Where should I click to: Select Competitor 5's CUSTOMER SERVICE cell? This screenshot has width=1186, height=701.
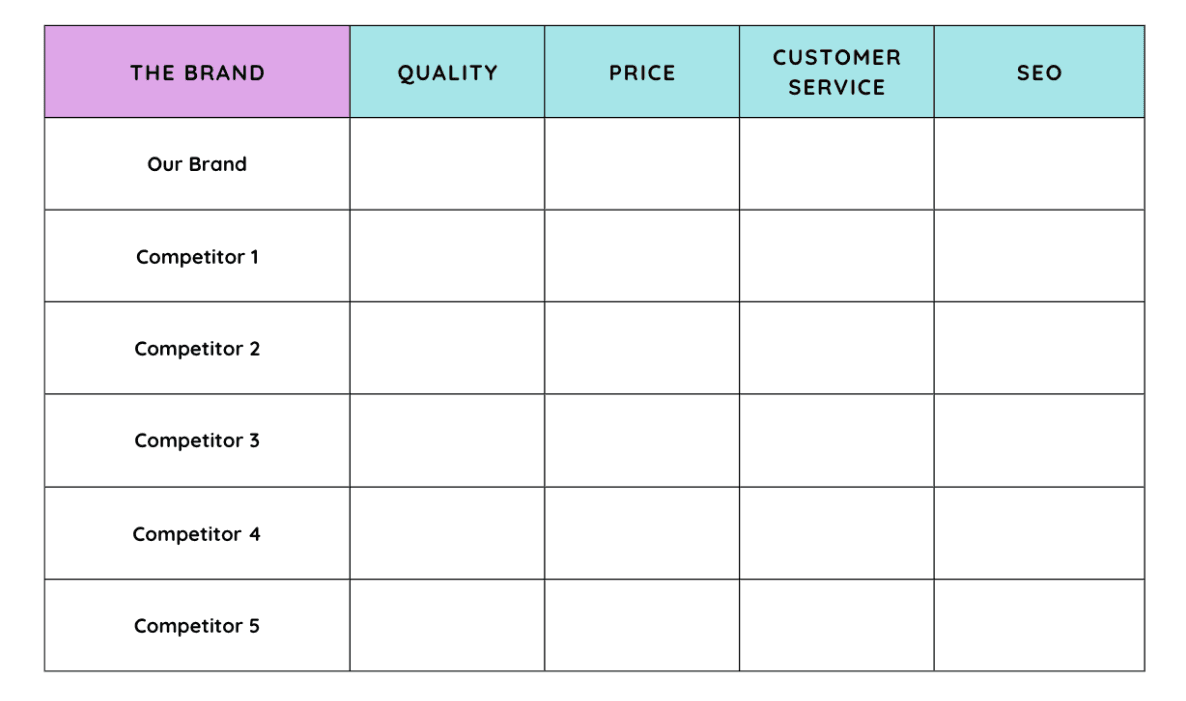pyautogui.click(x=837, y=625)
